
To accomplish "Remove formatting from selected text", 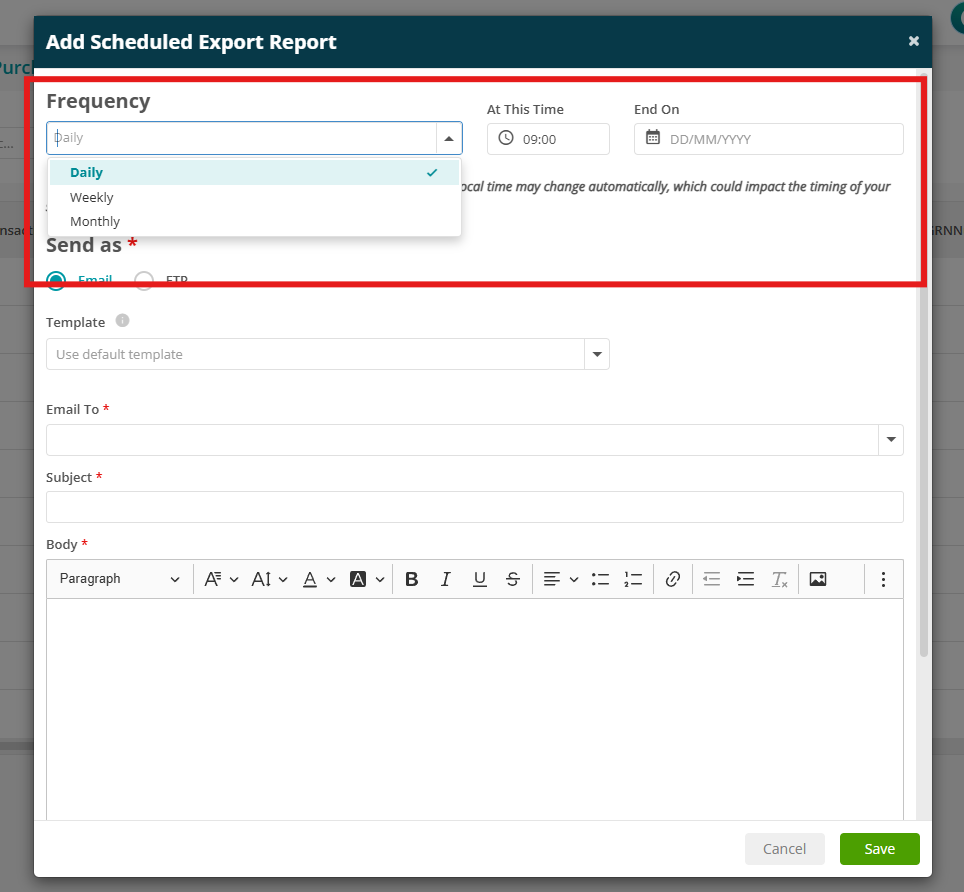I will point(779,579).
